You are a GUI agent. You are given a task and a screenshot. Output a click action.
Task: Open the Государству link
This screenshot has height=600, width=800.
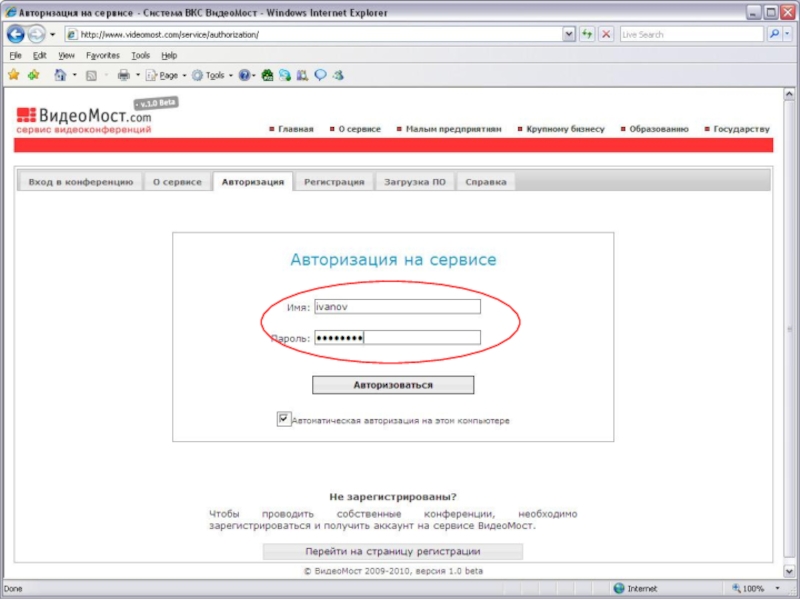coord(741,129)
